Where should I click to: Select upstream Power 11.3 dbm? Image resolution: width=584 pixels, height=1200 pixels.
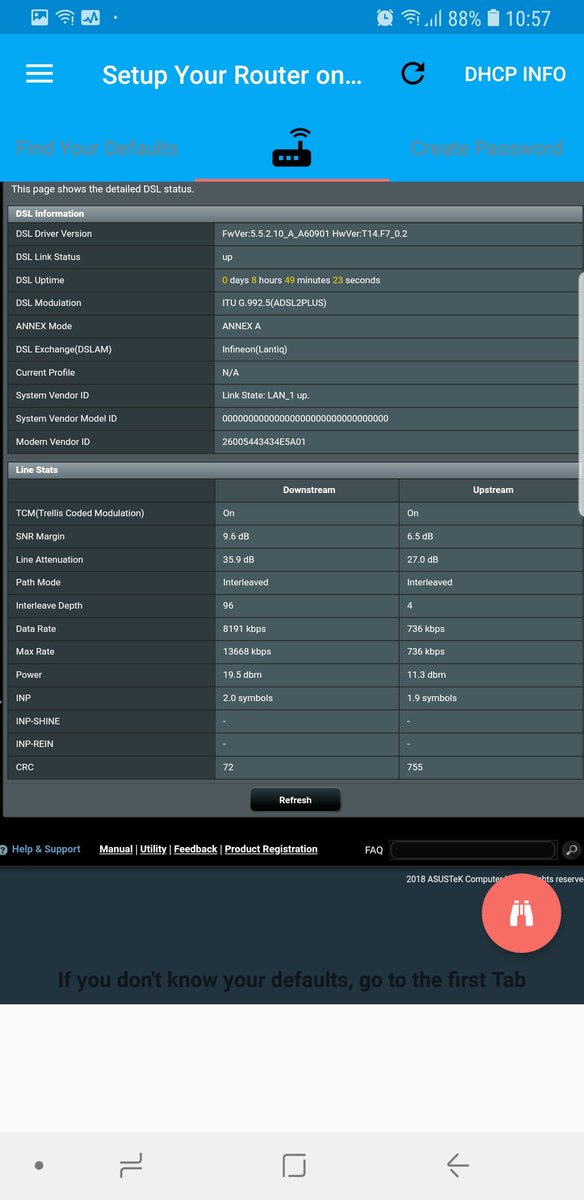426,675
